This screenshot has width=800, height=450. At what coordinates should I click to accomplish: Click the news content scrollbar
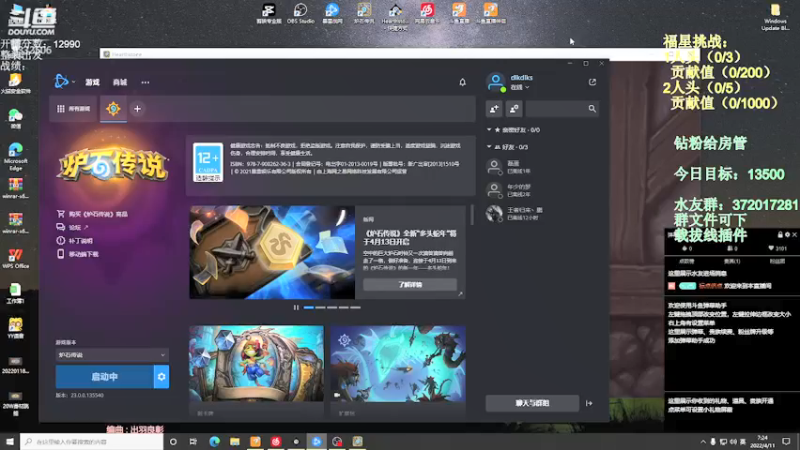(472, 215)
